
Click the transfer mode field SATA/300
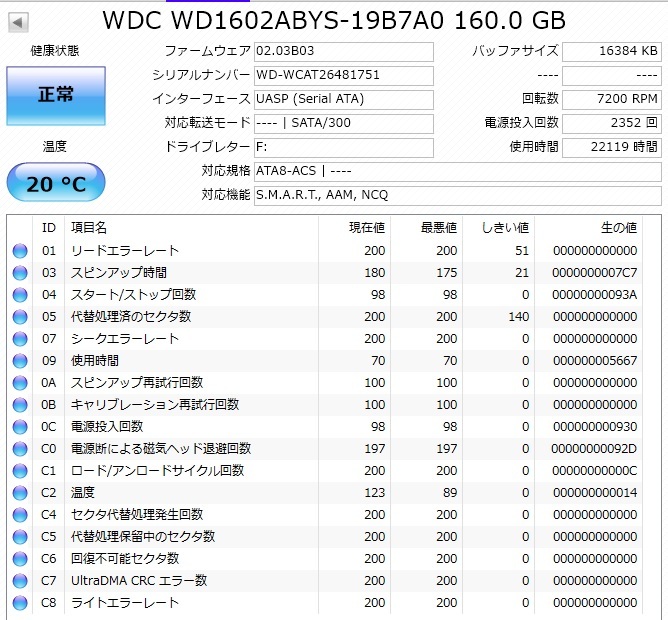[x=344, y=123]
